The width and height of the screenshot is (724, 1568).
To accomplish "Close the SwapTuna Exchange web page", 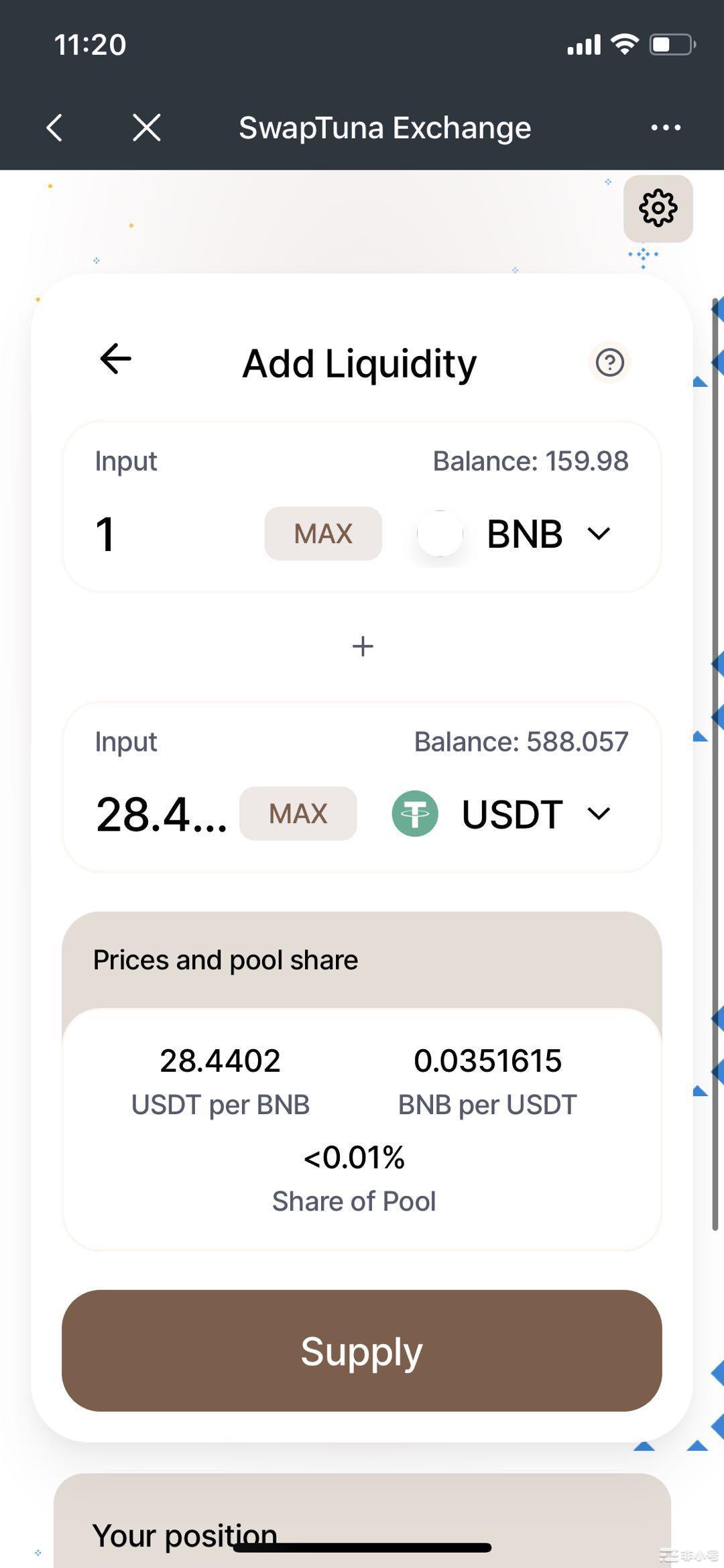I will [147, 127].
